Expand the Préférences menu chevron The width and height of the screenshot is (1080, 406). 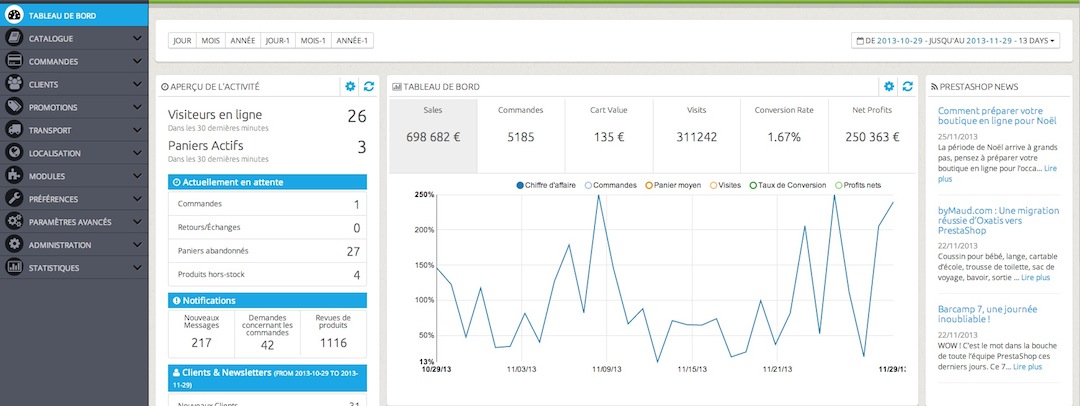click(137, 199)
